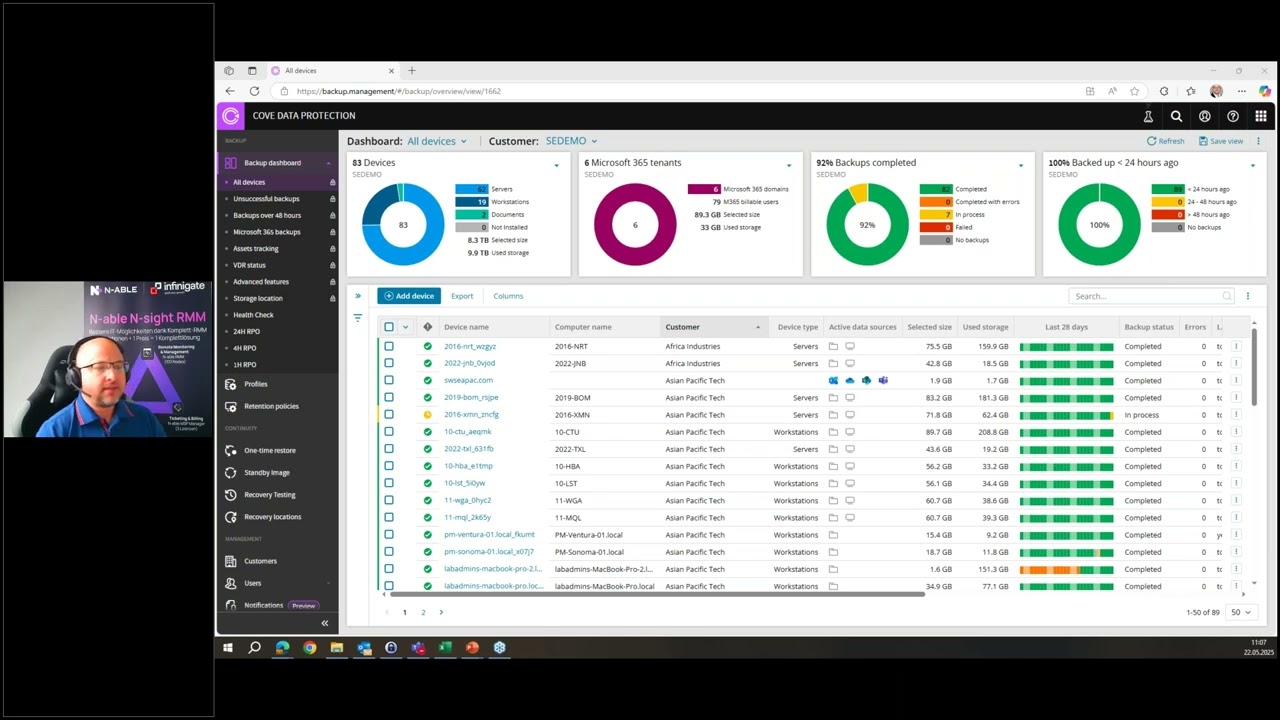The width and height of the screenshot is (1280, 720).
Task: Select VDR status in sidebar
Action: pos(249,265)
